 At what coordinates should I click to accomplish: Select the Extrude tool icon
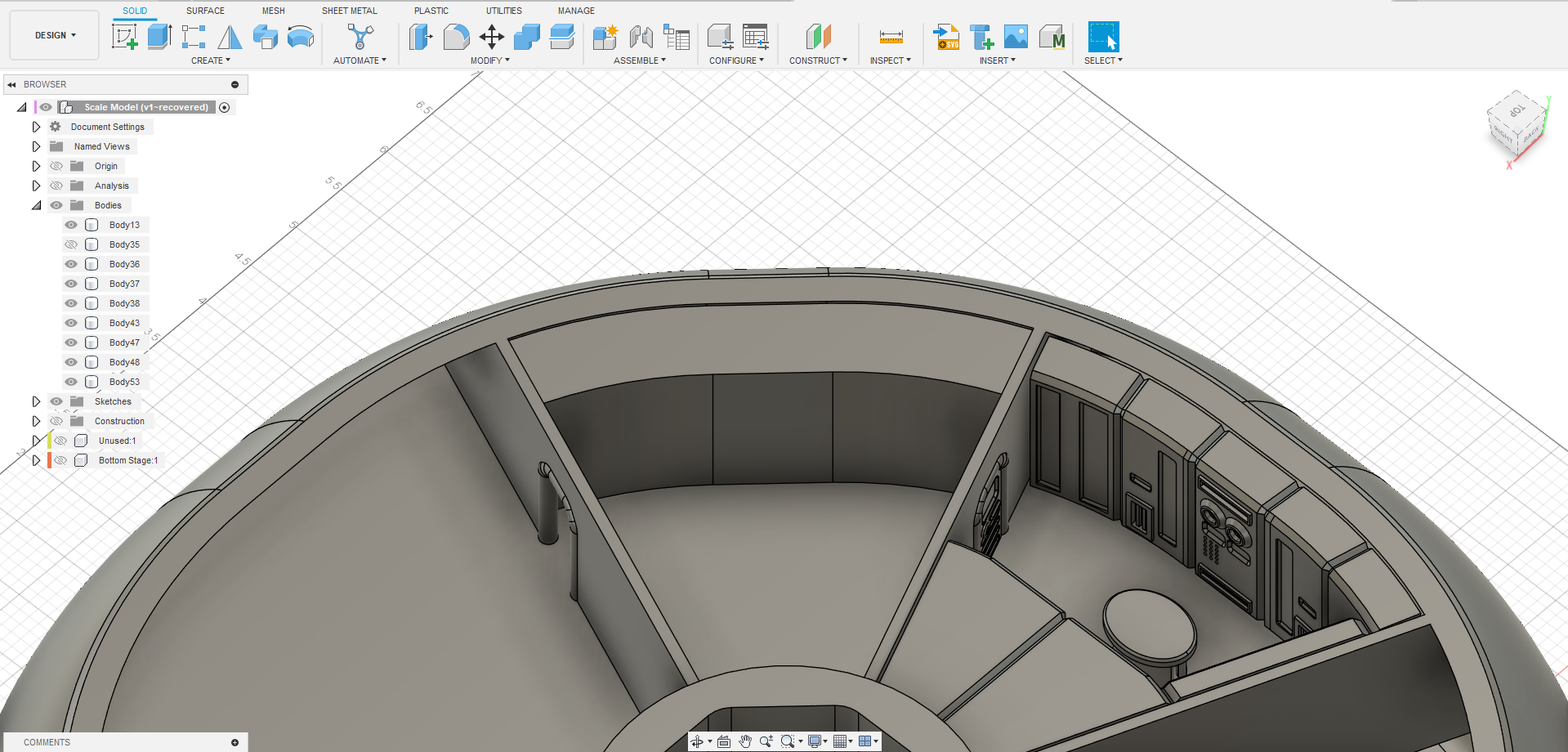pyautogui.click(x=159, y=36)
